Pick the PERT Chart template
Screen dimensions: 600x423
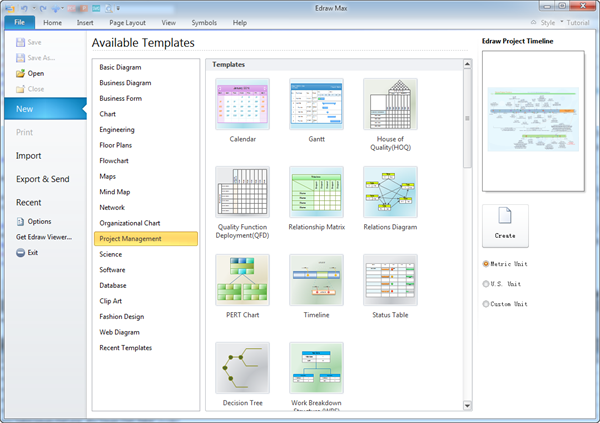[242, 280]
